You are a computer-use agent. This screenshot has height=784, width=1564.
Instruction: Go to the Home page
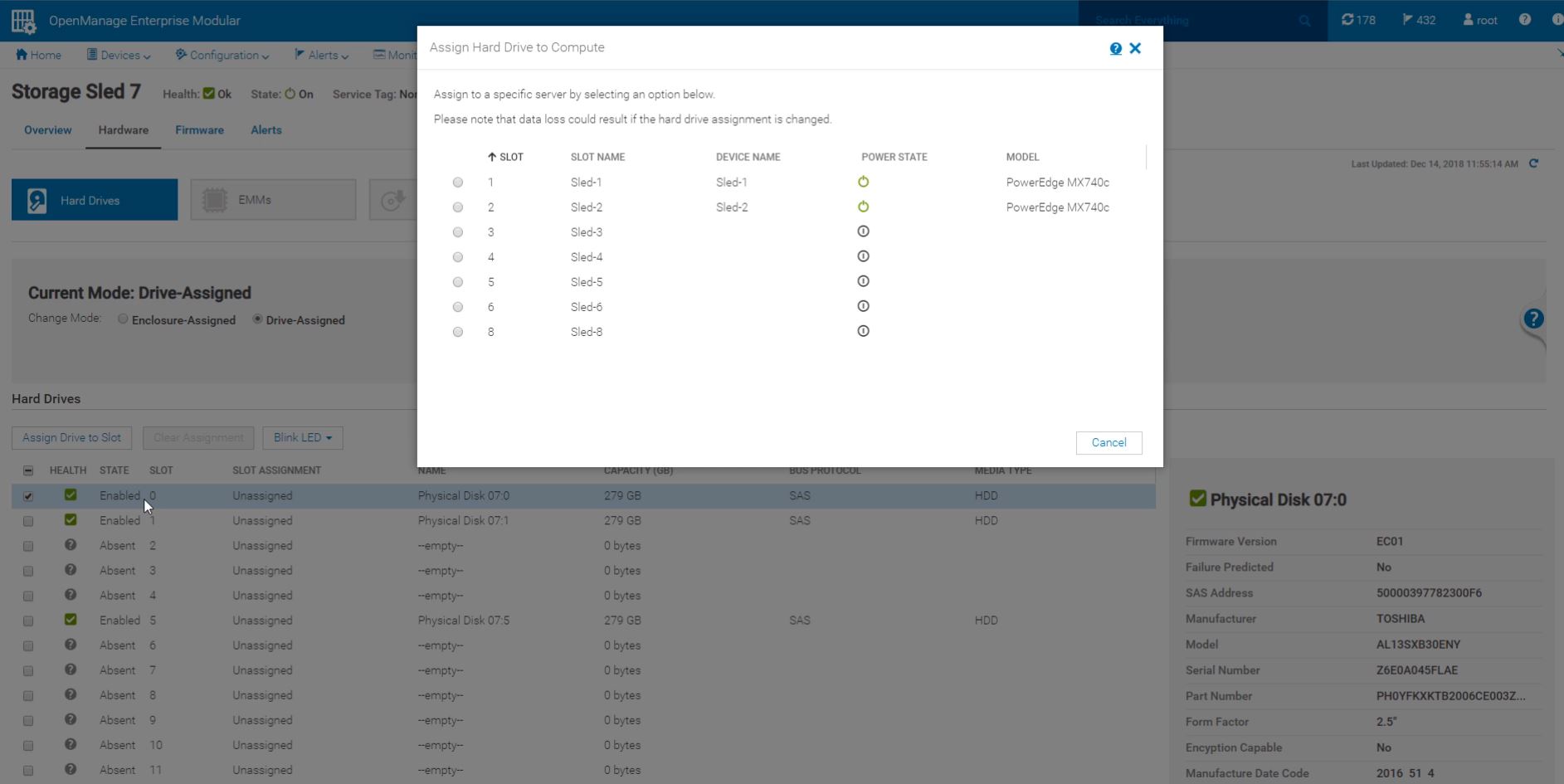[38, 55]
